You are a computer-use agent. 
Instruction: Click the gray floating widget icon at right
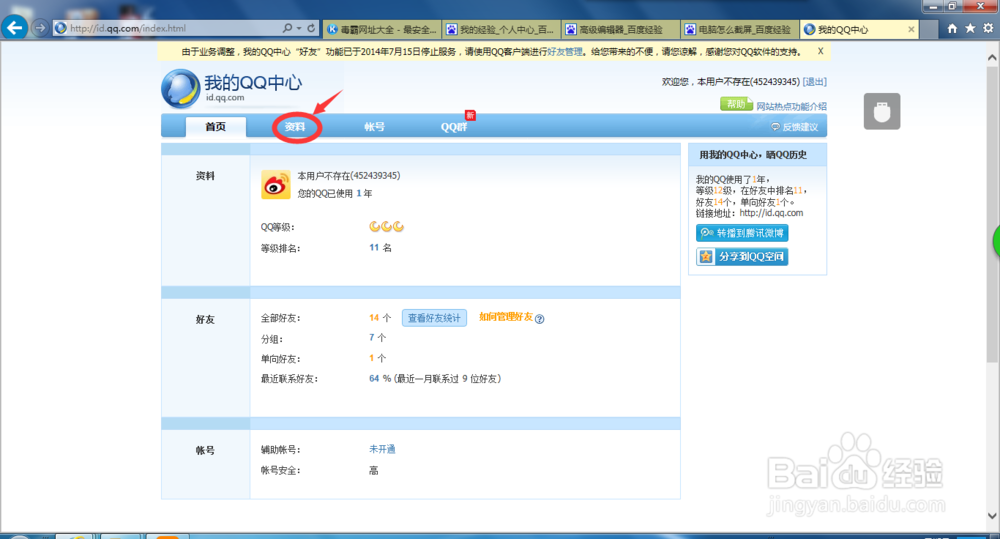882,112
